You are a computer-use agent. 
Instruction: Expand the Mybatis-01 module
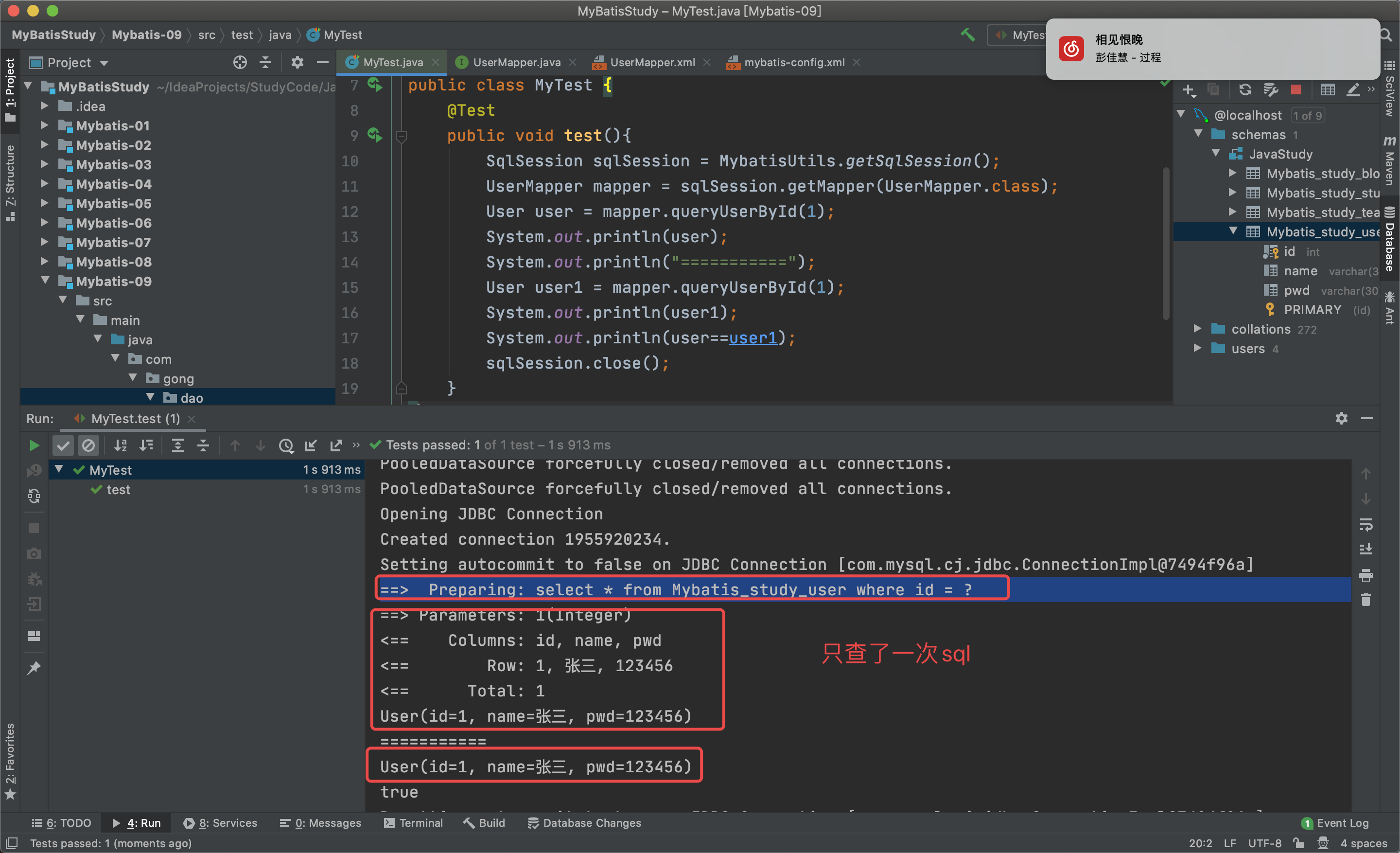point(44,125)
